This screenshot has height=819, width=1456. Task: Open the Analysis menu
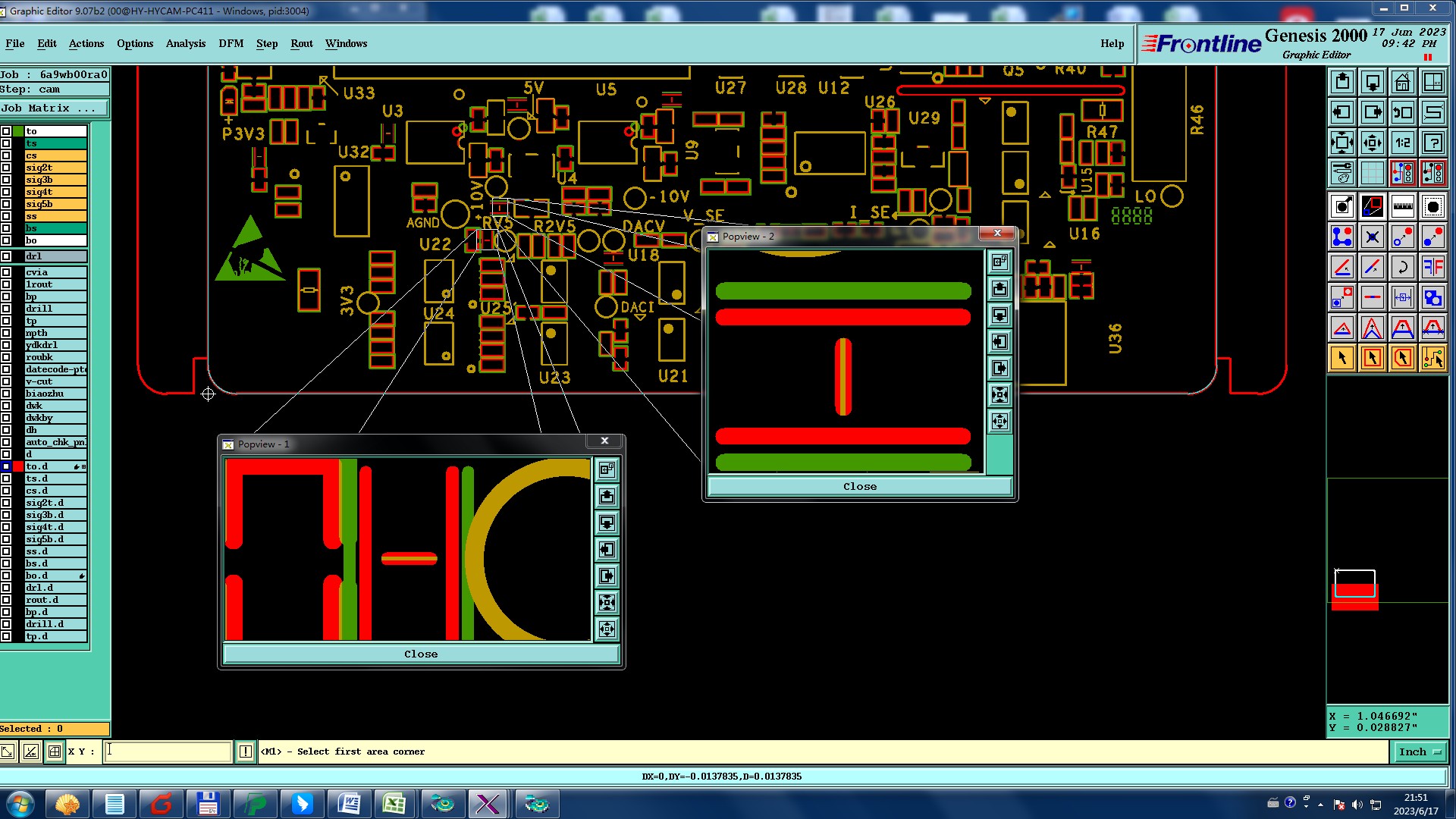pos(186,44)
